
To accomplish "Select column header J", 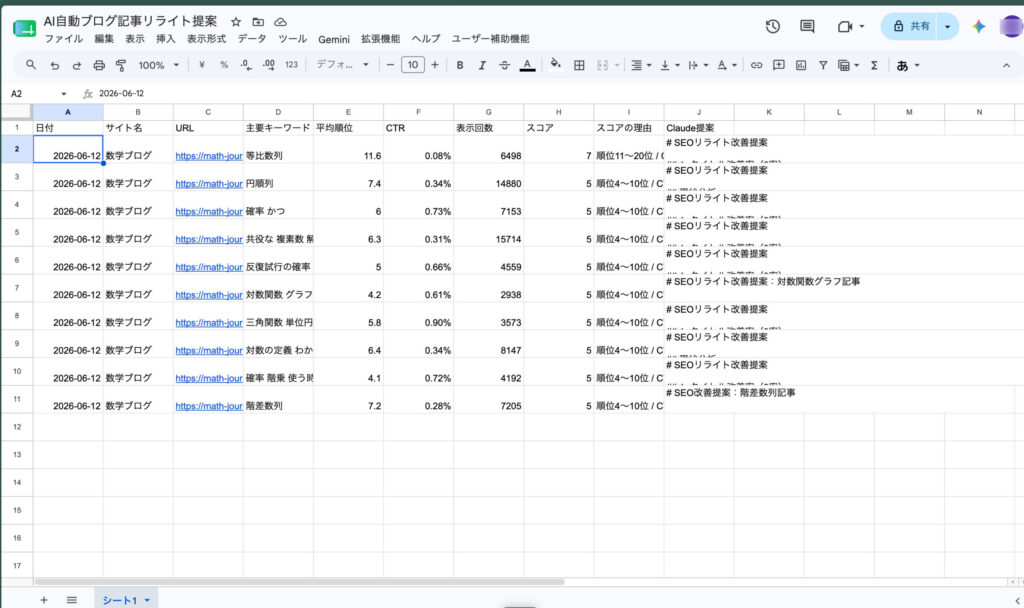I will [x=699, y=112].
